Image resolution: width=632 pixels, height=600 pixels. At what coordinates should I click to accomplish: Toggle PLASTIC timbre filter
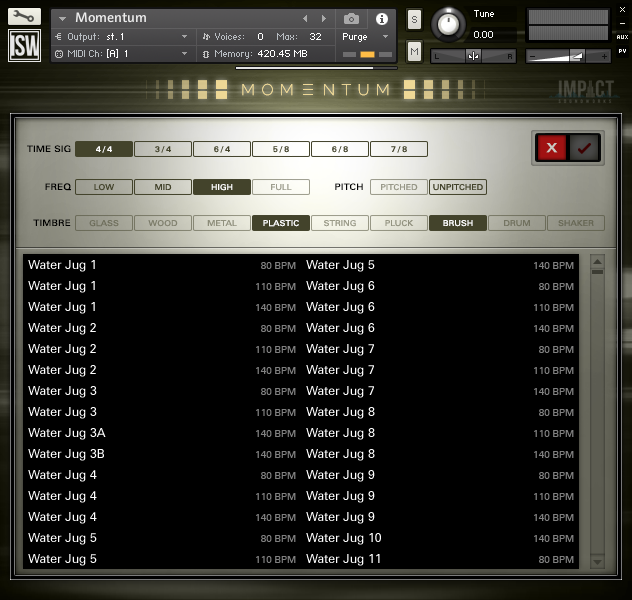281,223
